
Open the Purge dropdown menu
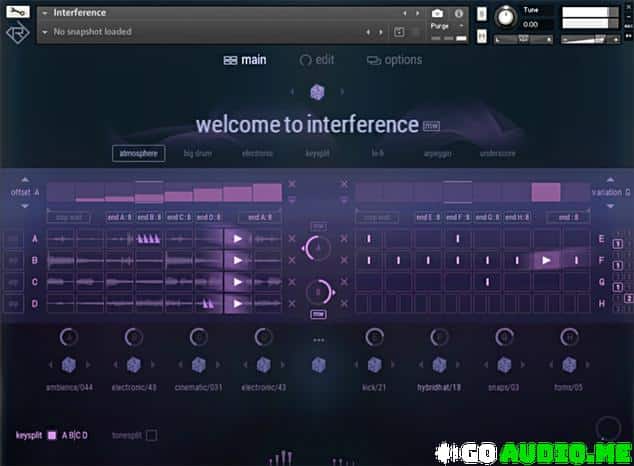[x=461, y=26]
